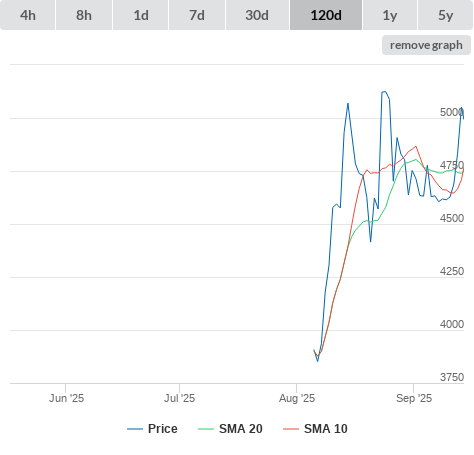
Task: Toggle the Price series legend label
Action: pyautogui.click(x=163, y=429)
